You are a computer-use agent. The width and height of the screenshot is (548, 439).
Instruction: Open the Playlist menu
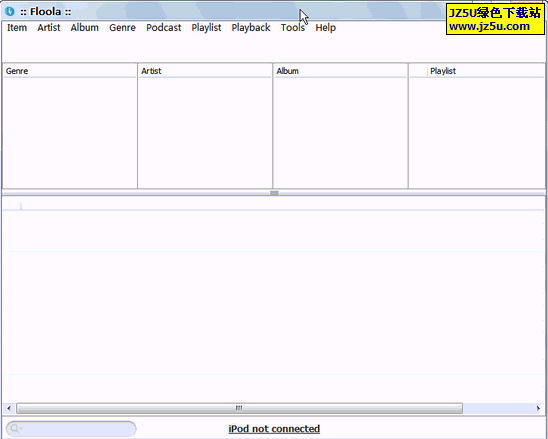click(x=206, y=28)
